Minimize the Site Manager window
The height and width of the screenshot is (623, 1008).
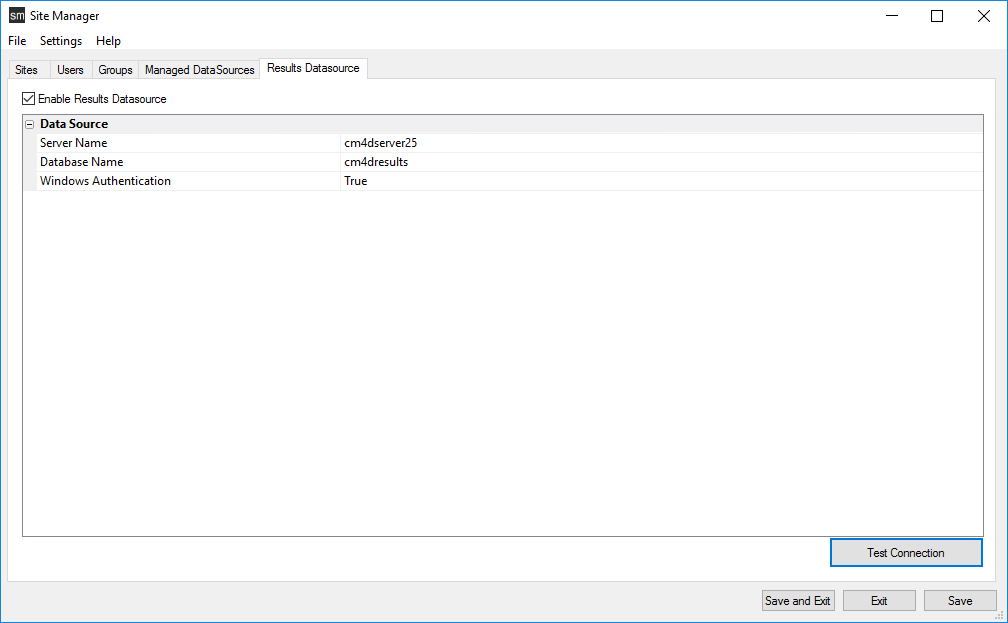(x=891, y=16)
